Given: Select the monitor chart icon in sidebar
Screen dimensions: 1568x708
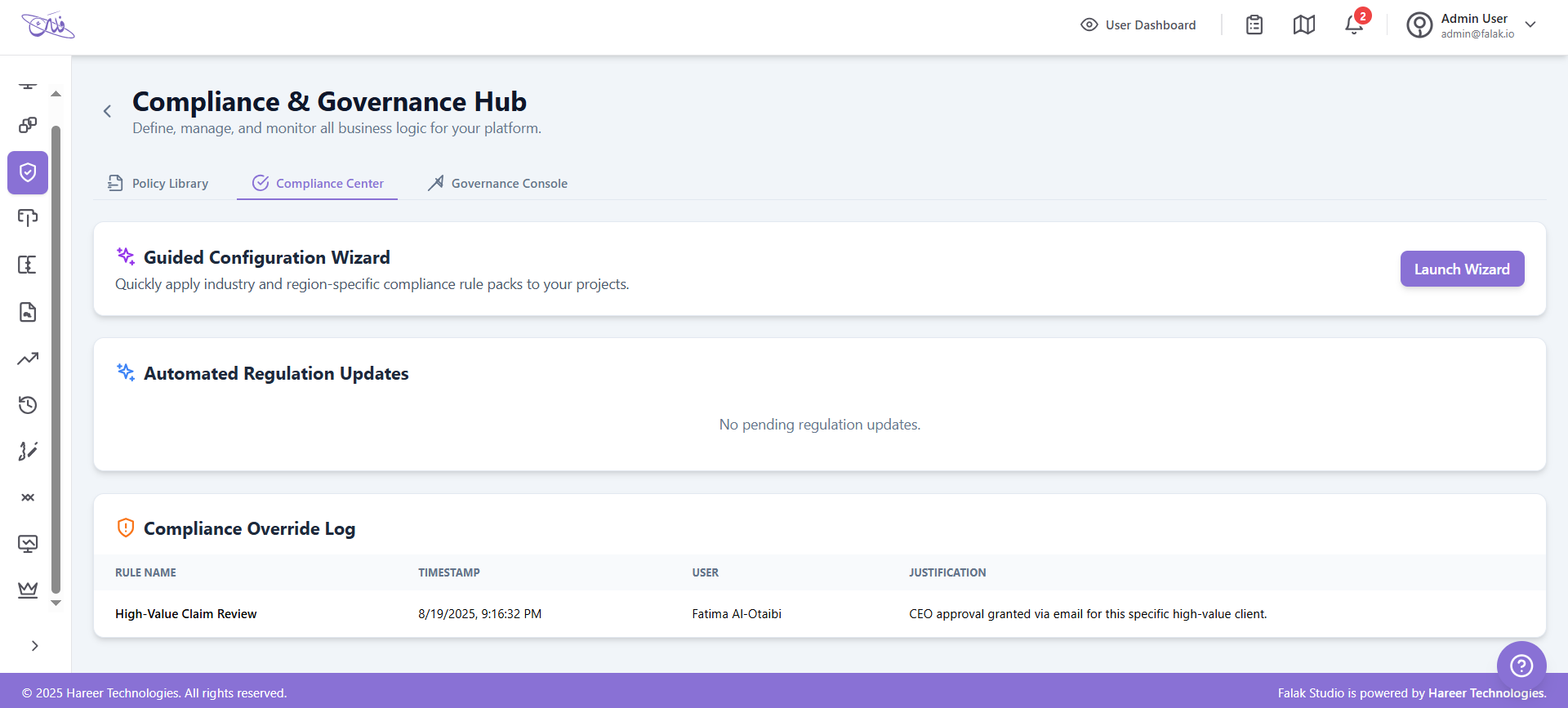Looking at the screenshot, I should 28,544.
